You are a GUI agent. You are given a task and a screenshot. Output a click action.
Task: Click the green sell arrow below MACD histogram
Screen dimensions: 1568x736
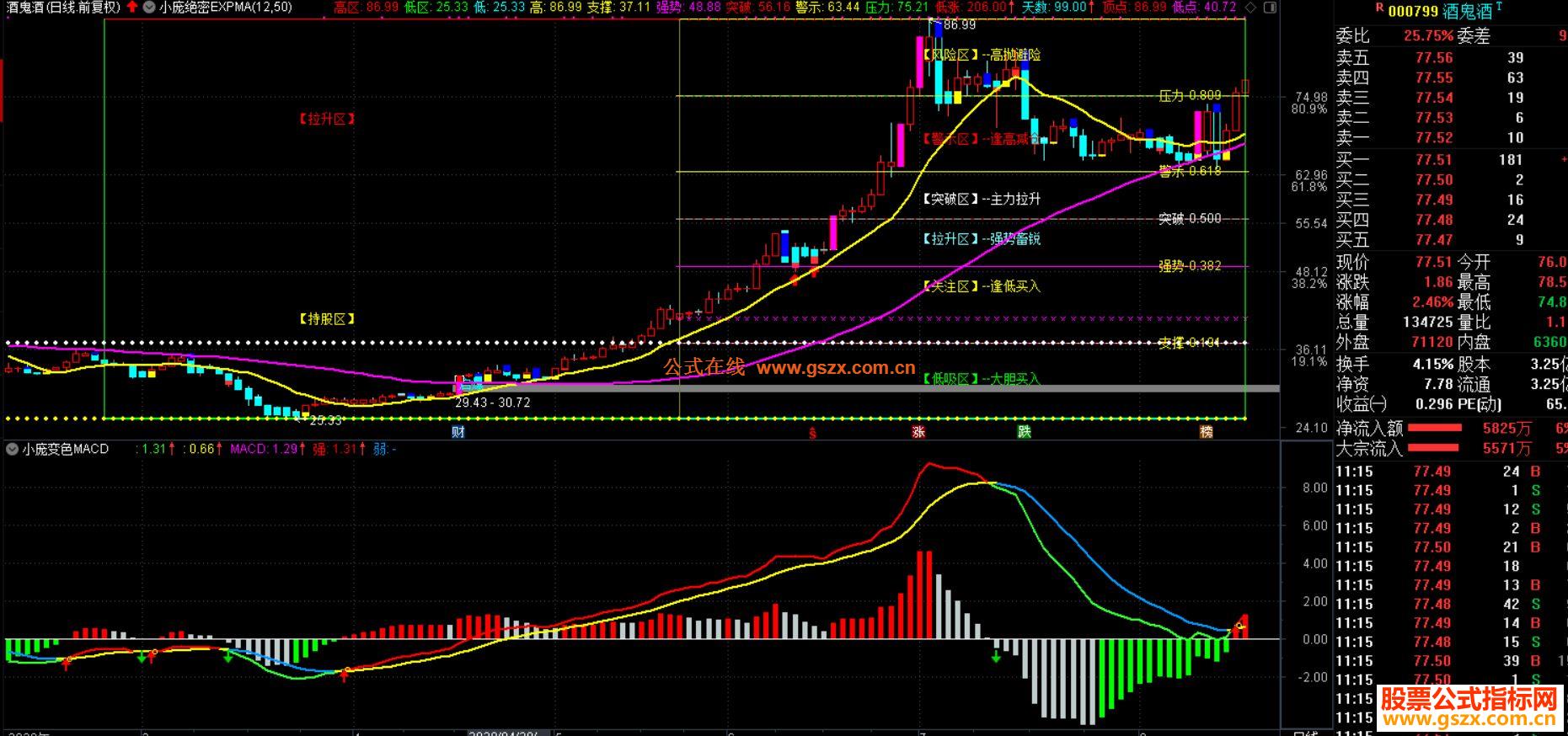tap(996, 655)
